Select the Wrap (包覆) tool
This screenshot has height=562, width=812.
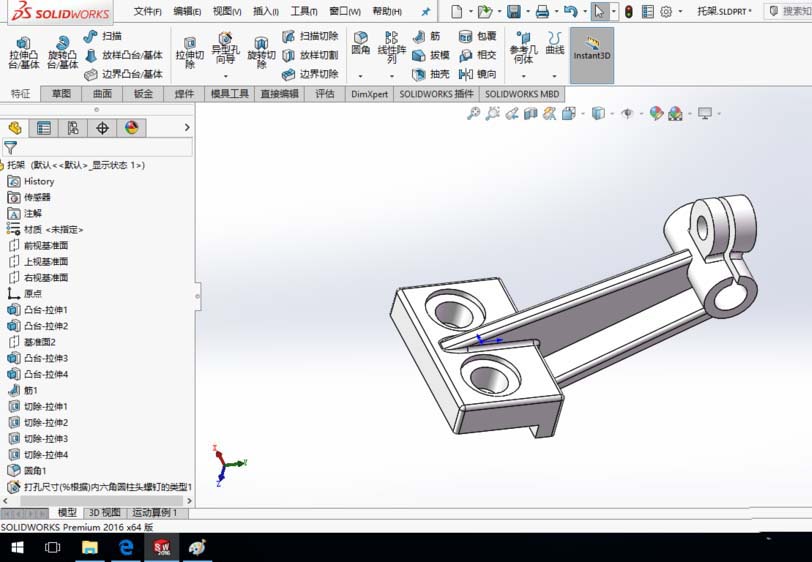477,36
